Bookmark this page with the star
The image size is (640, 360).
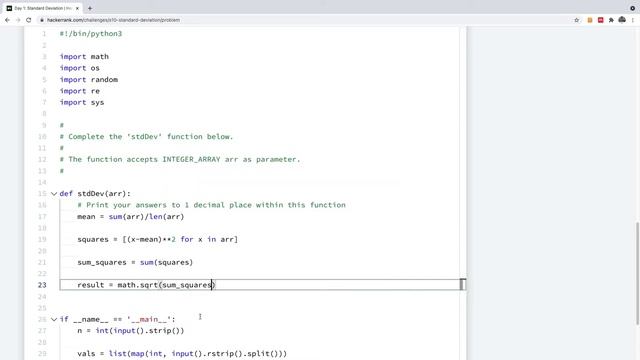577,20
